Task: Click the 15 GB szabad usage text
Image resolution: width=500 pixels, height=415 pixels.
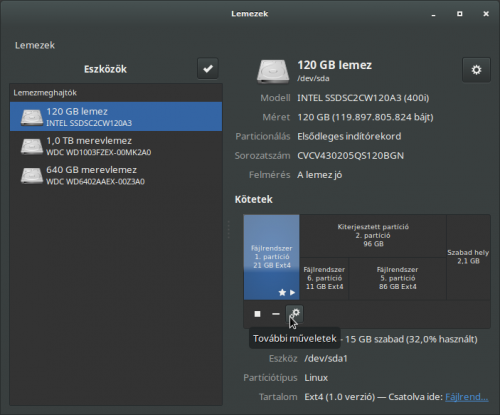Action: 411,339
